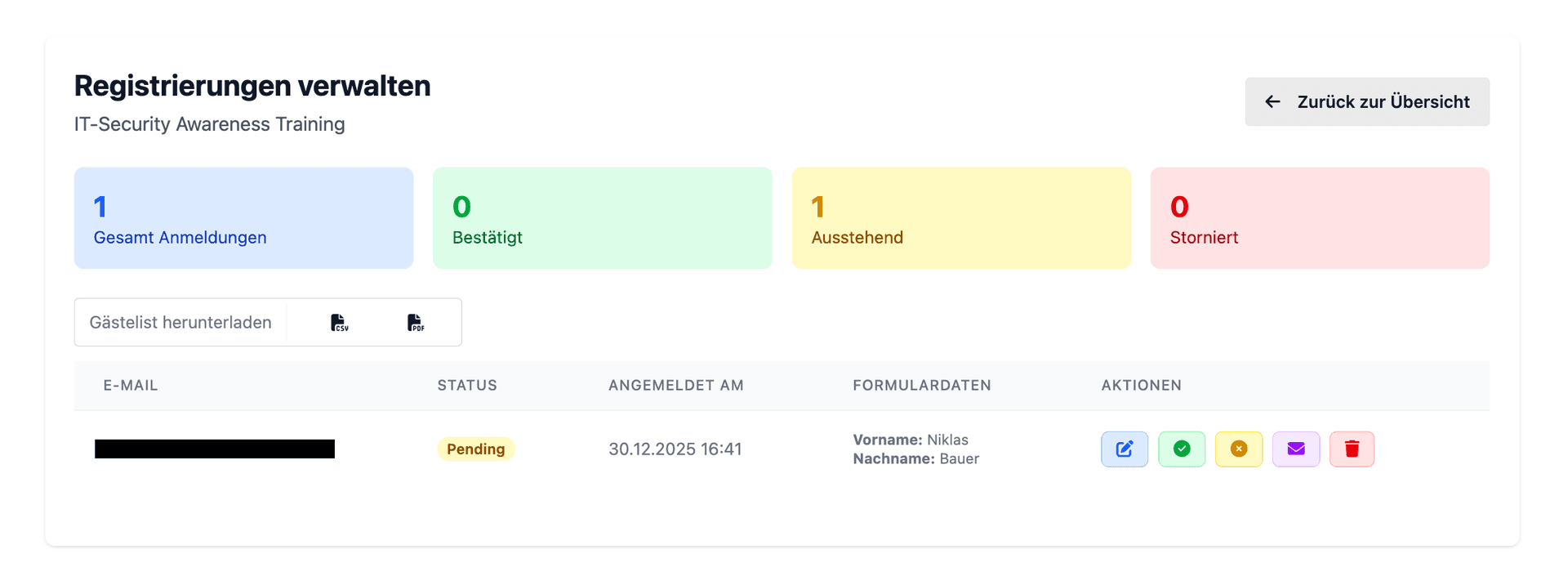
Task: Confirm registration with green checkmark icon
Action: tap(1182, 449)
